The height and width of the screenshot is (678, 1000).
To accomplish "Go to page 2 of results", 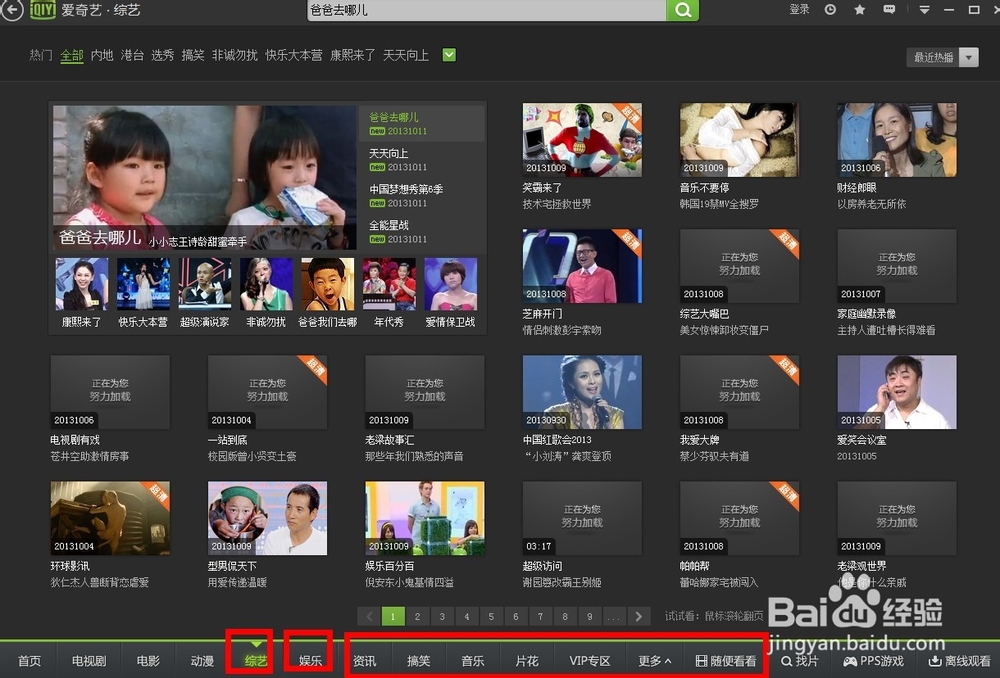I will tap(418, 618).
